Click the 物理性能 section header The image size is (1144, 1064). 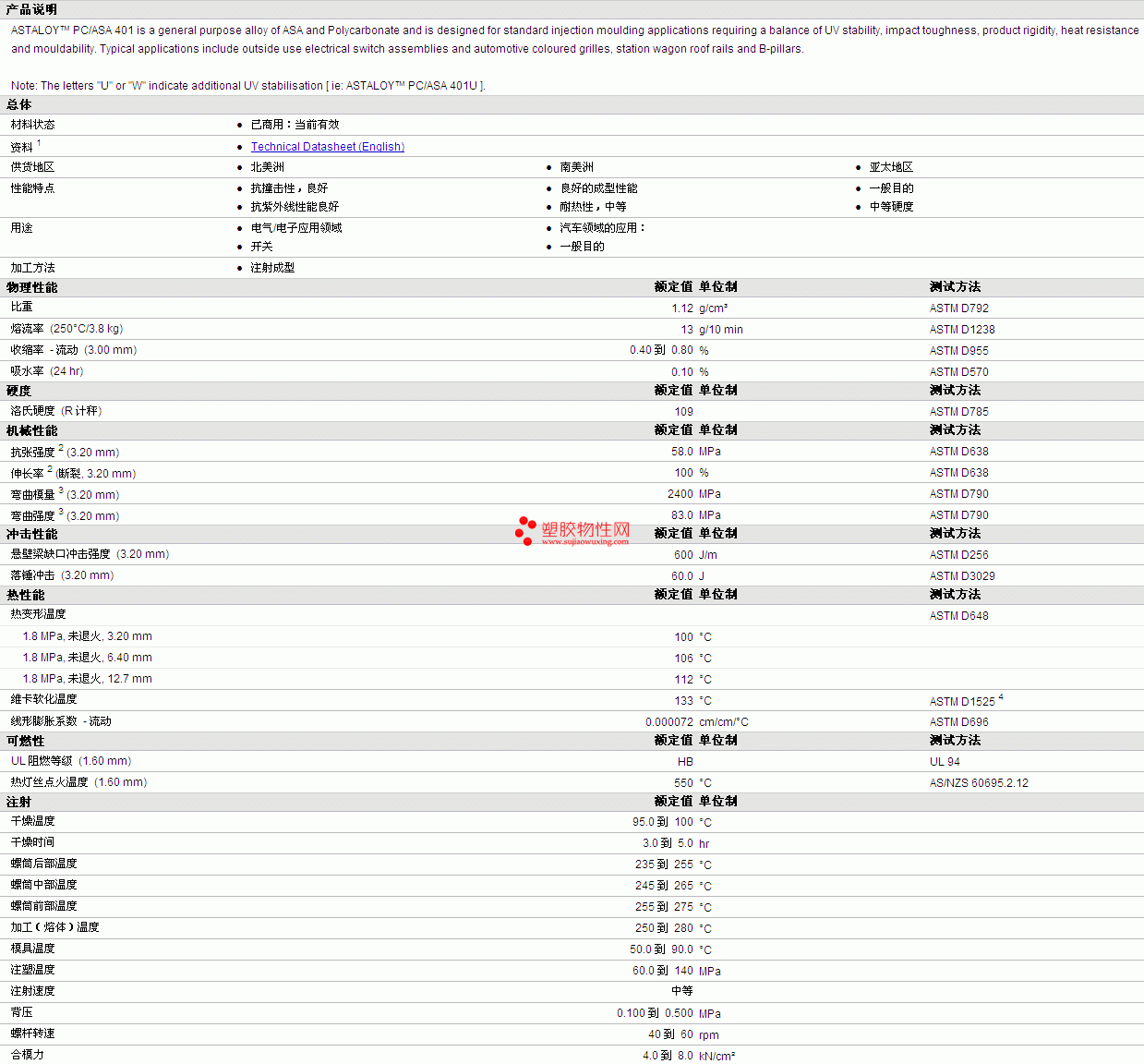(x=32, y=288)
